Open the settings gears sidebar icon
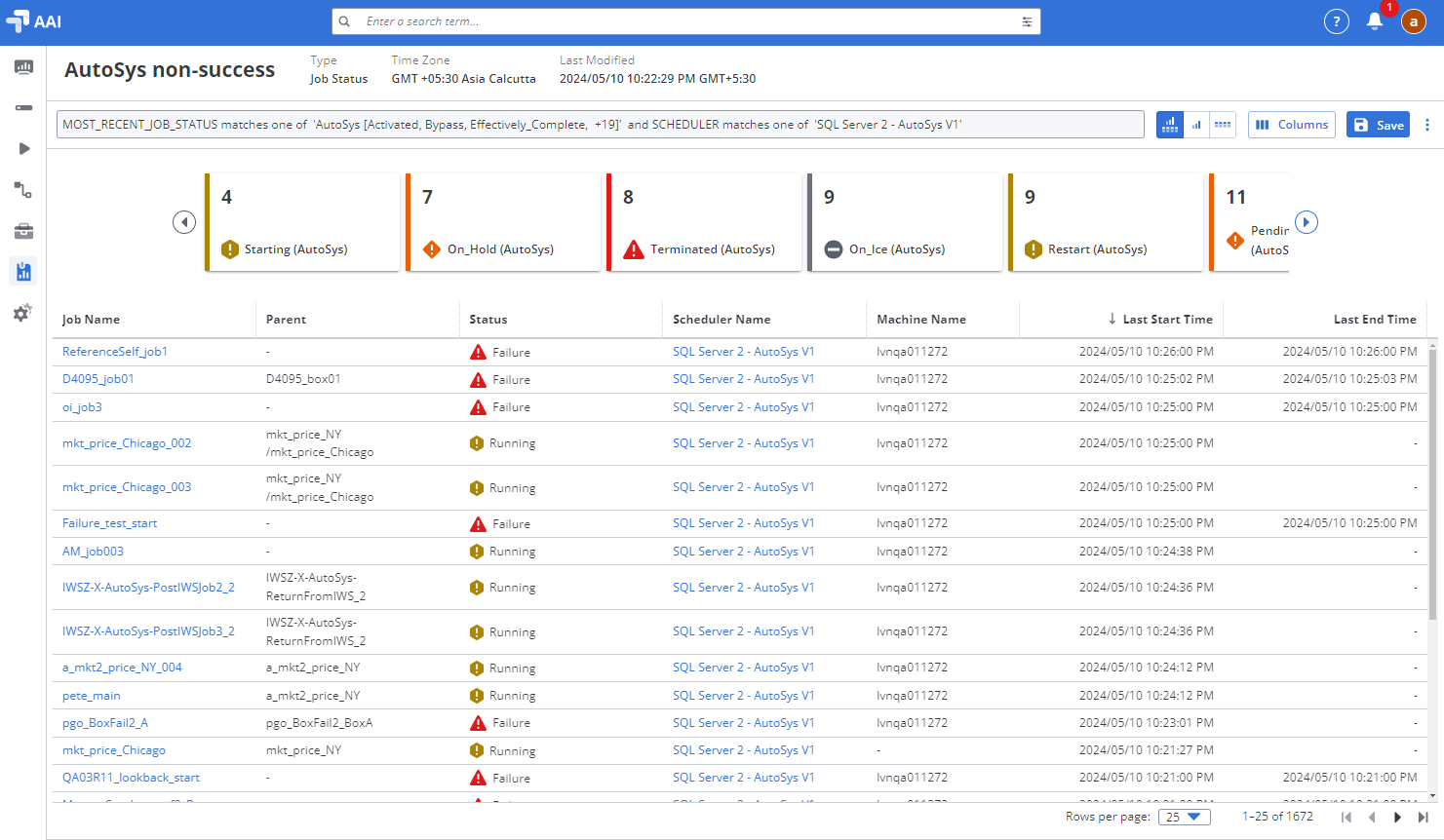Viewport: 1444px width, 840px height. [22, 313]
